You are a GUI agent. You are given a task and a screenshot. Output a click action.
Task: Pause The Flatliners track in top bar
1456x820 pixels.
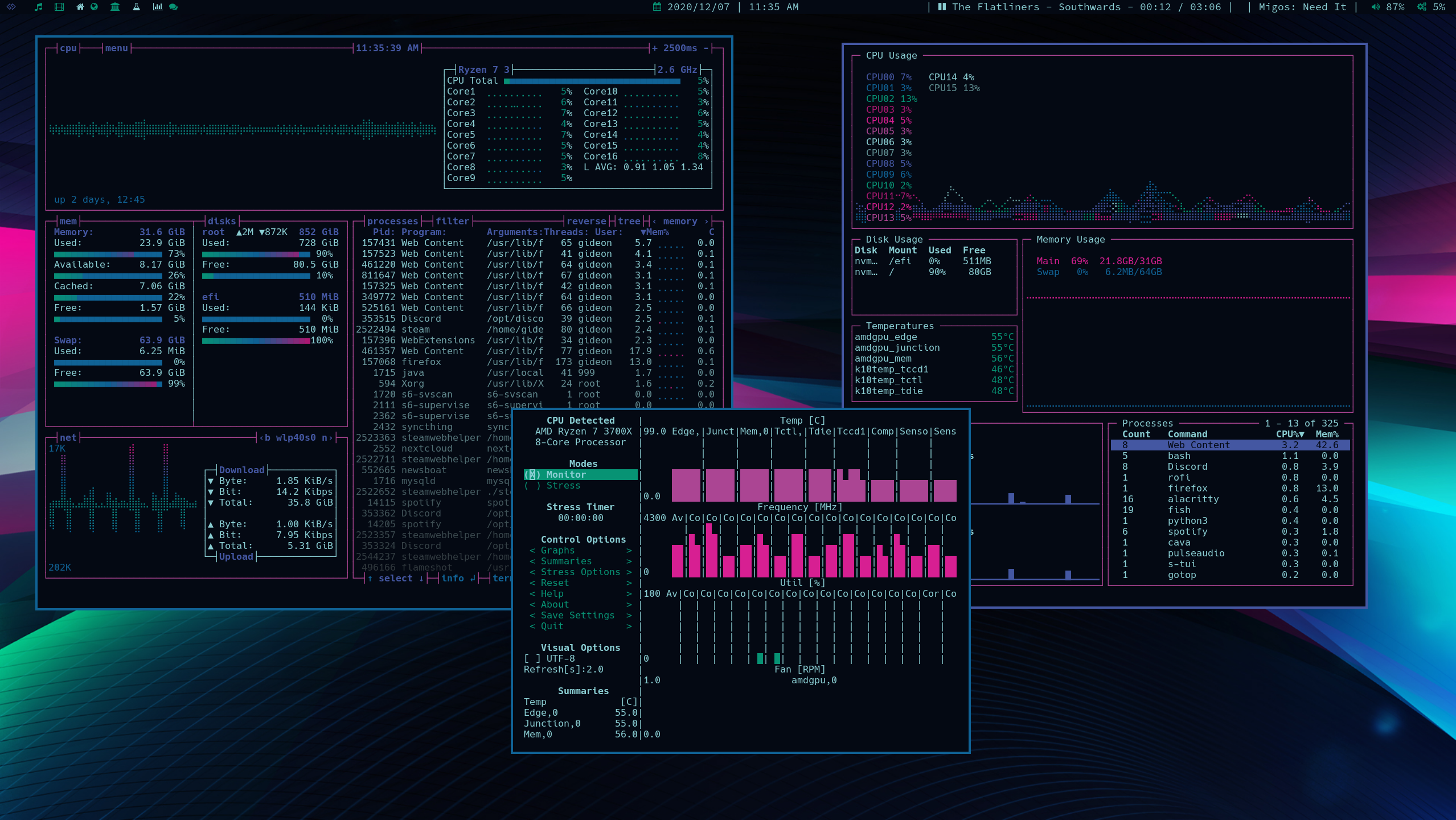(x=942, y=7)
